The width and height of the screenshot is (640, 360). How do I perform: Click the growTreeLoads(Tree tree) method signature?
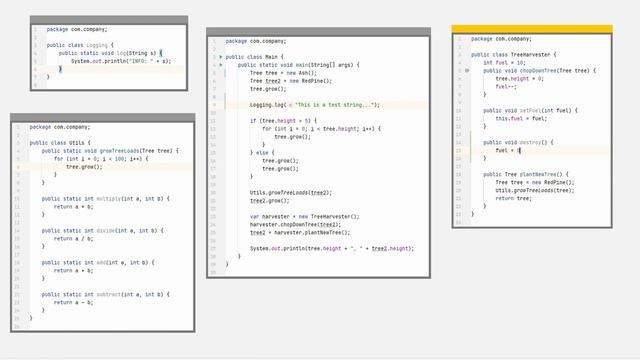pos(110,151)
